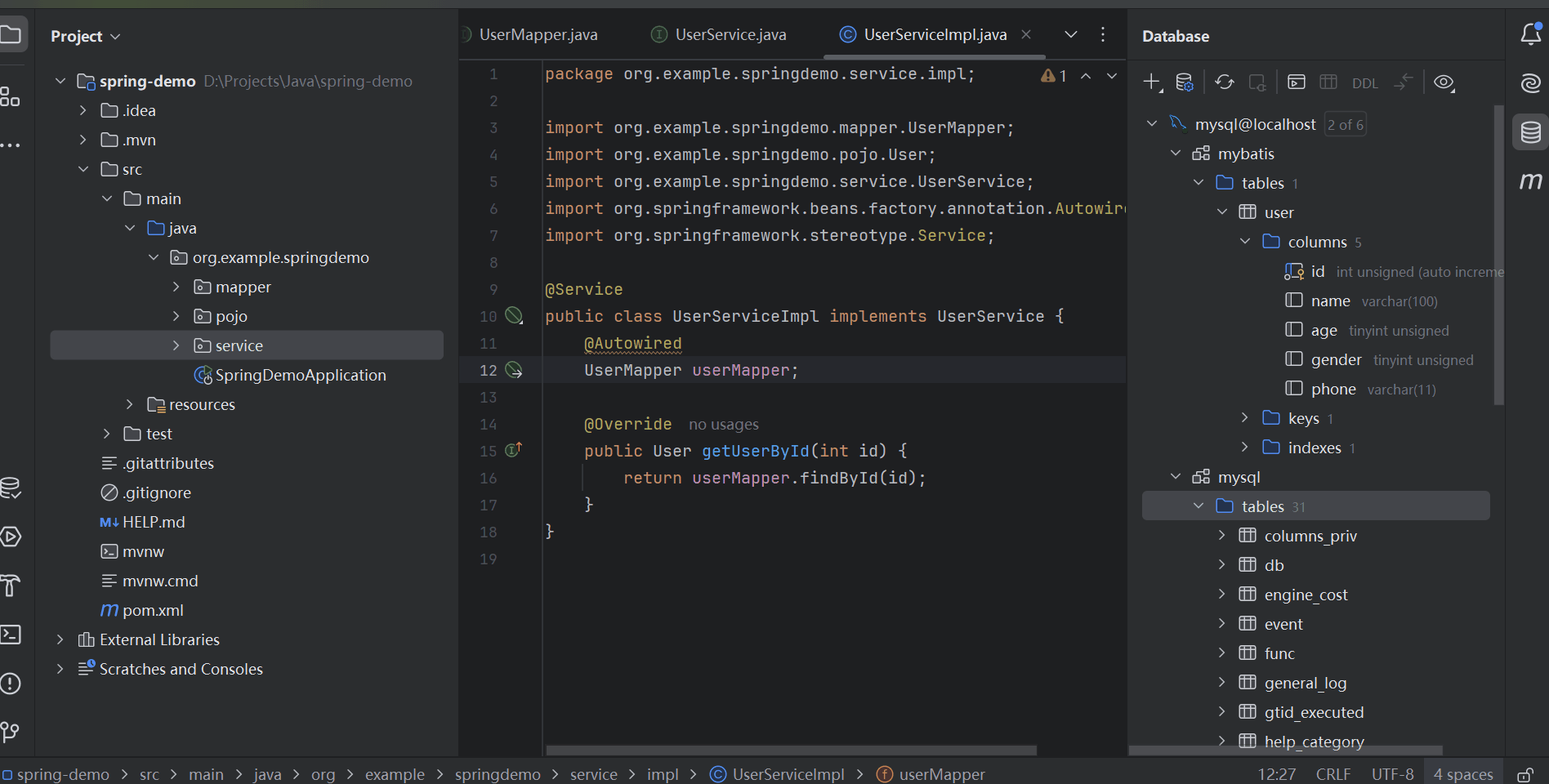Screen dimensions: 1549x784
Task: Expand External Libraries node
Action: click(60, 639)
